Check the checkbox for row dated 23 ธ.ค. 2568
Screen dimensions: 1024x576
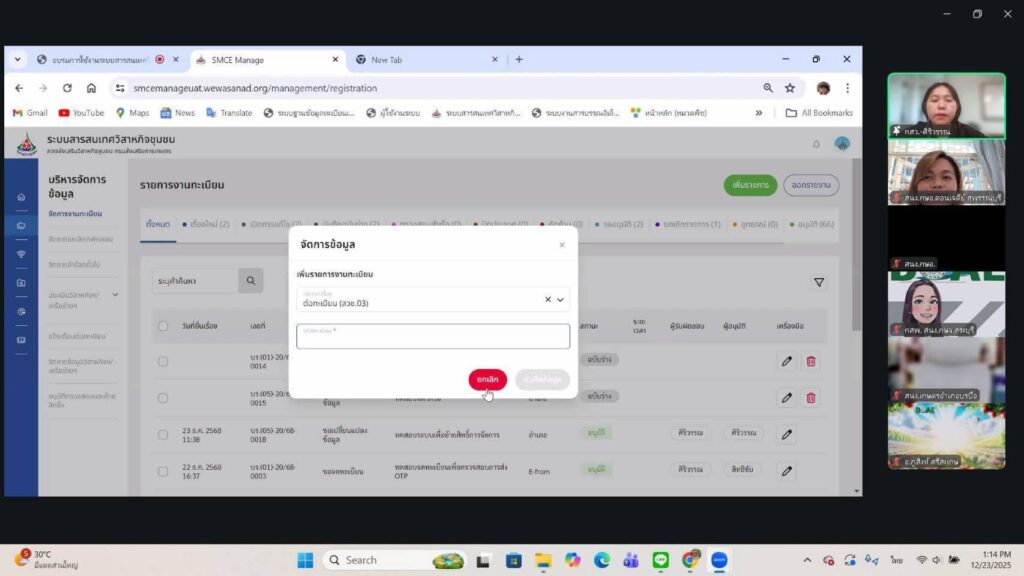163,434
